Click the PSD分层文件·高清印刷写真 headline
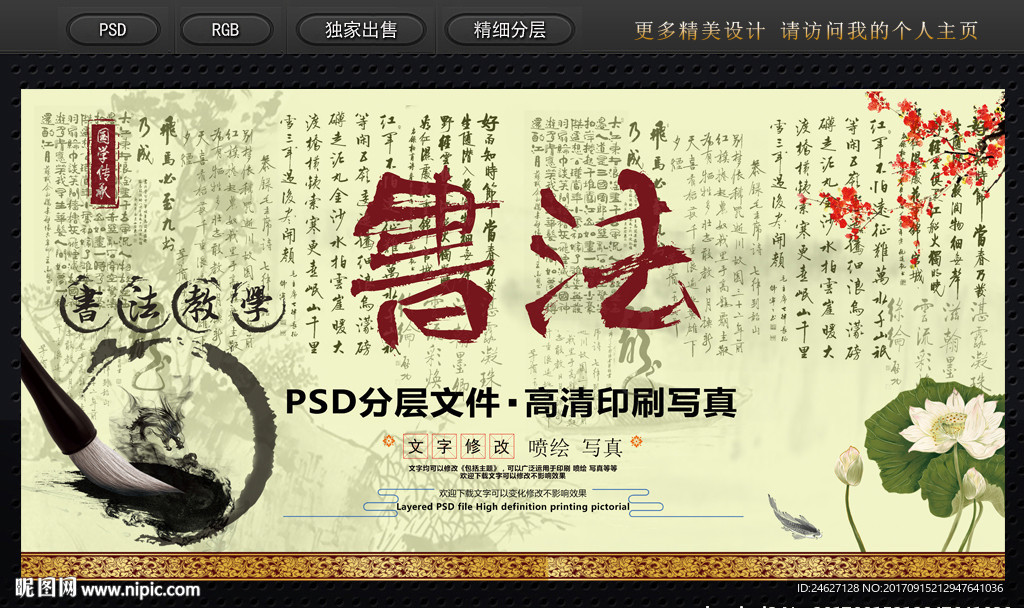 click(511, 402)
